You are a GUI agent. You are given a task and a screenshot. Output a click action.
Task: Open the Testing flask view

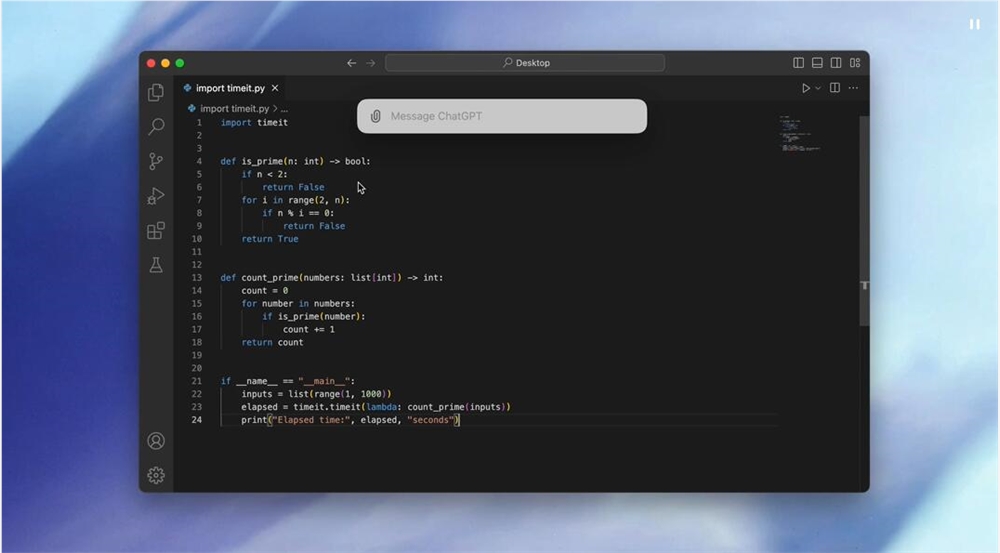tap(156, 265)
